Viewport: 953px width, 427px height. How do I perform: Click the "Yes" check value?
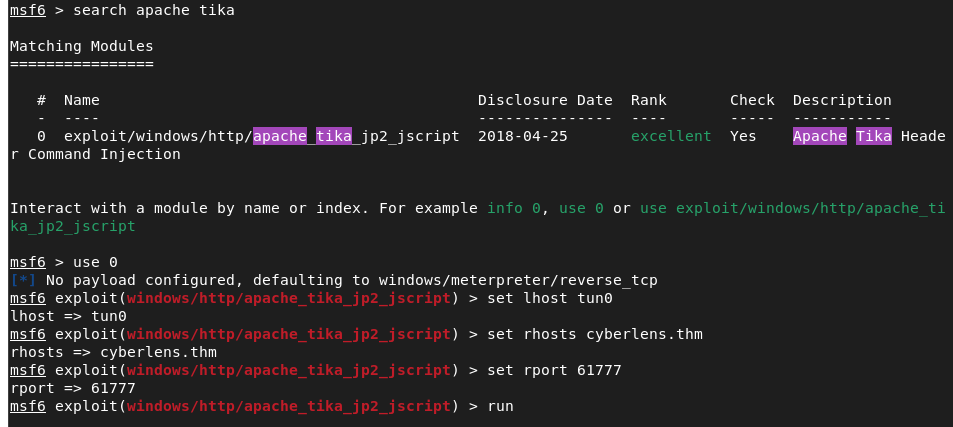click(743, 136)
